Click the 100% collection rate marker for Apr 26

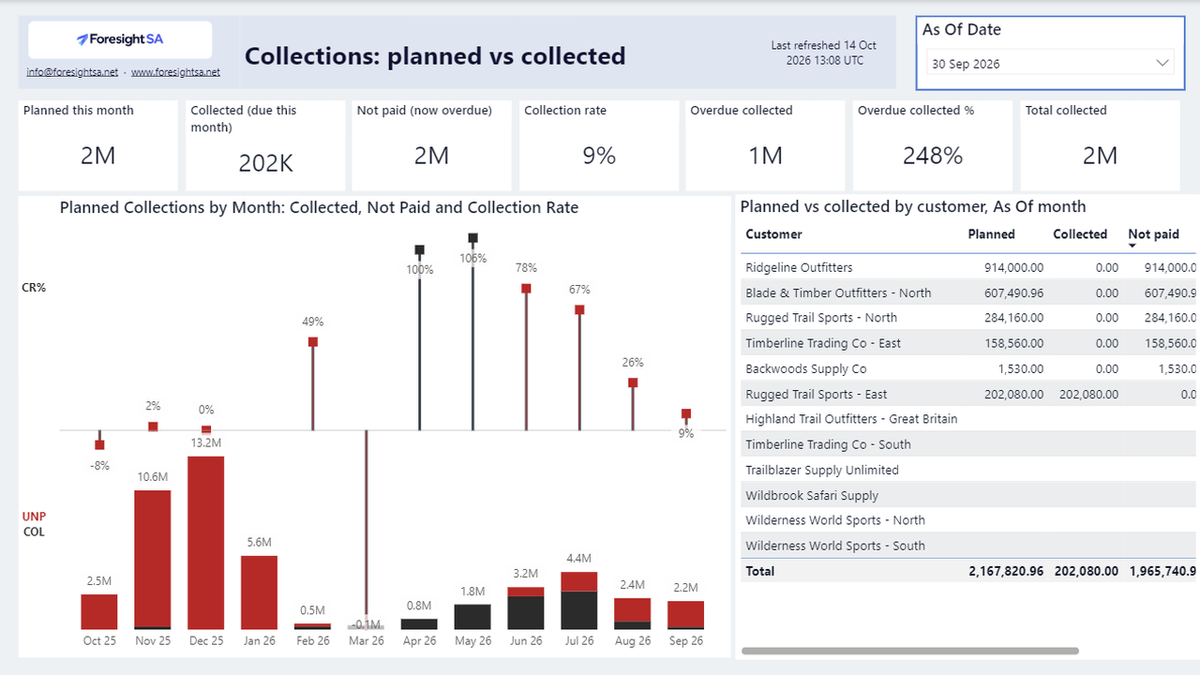pos(419,250)
